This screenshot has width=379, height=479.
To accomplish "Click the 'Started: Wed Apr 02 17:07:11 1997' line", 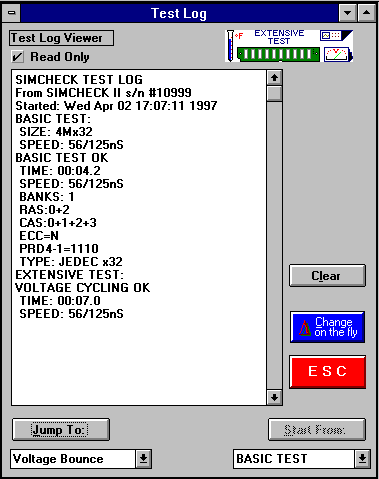I will pos(116,106).
